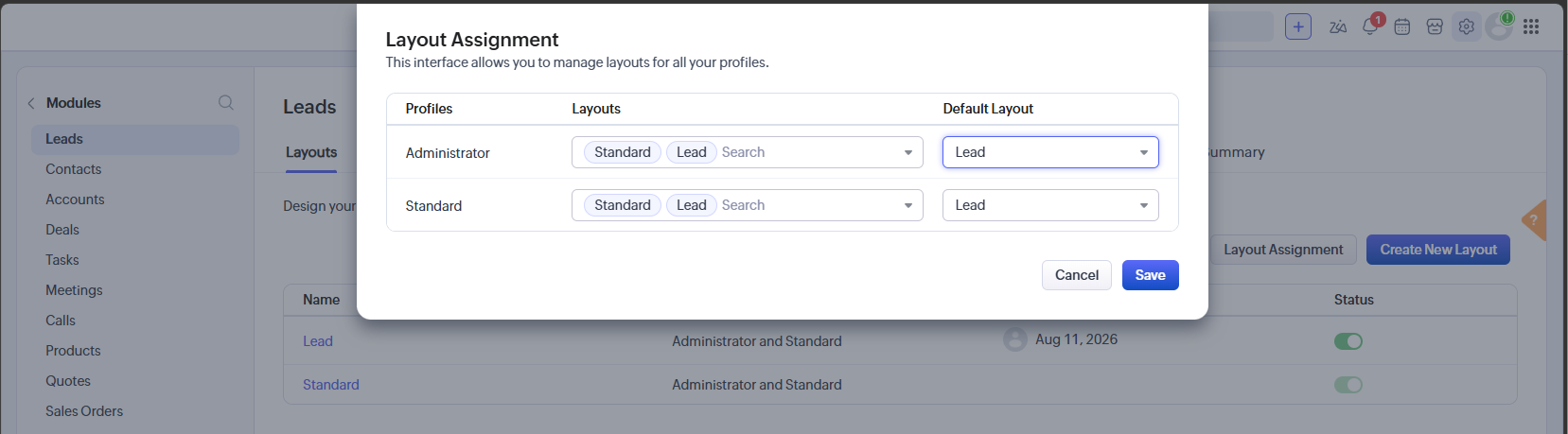This screenshot has height=434, width=1568.
Task: Toggle the Standard layout status switch
Action: tap(1348, 385)
